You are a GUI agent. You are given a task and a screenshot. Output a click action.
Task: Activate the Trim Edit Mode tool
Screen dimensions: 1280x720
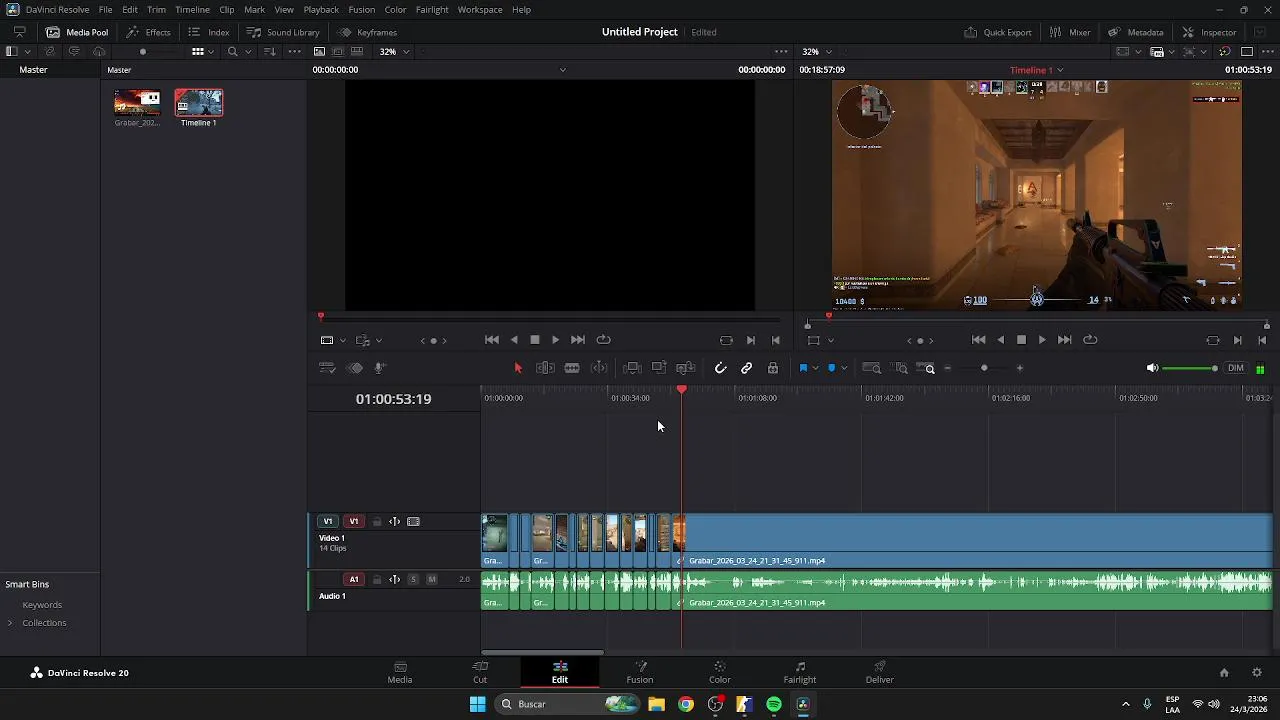(x=545, y=368)
